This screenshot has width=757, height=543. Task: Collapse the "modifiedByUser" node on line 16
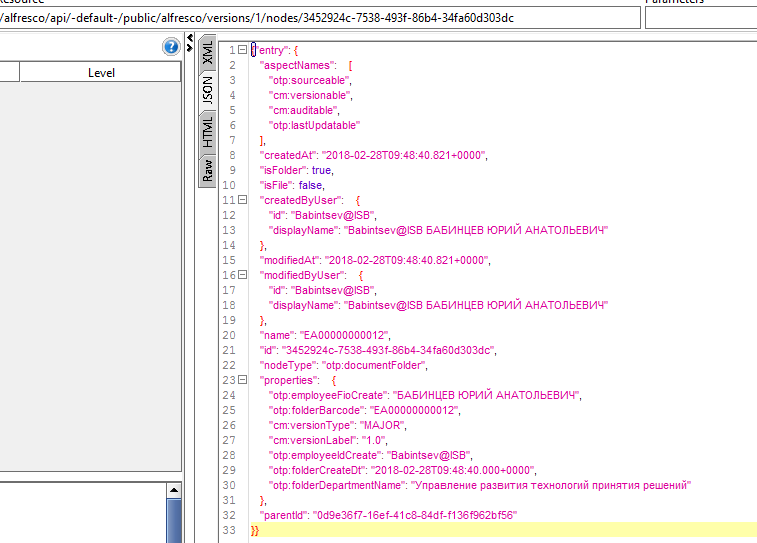(x=242, y=275)
